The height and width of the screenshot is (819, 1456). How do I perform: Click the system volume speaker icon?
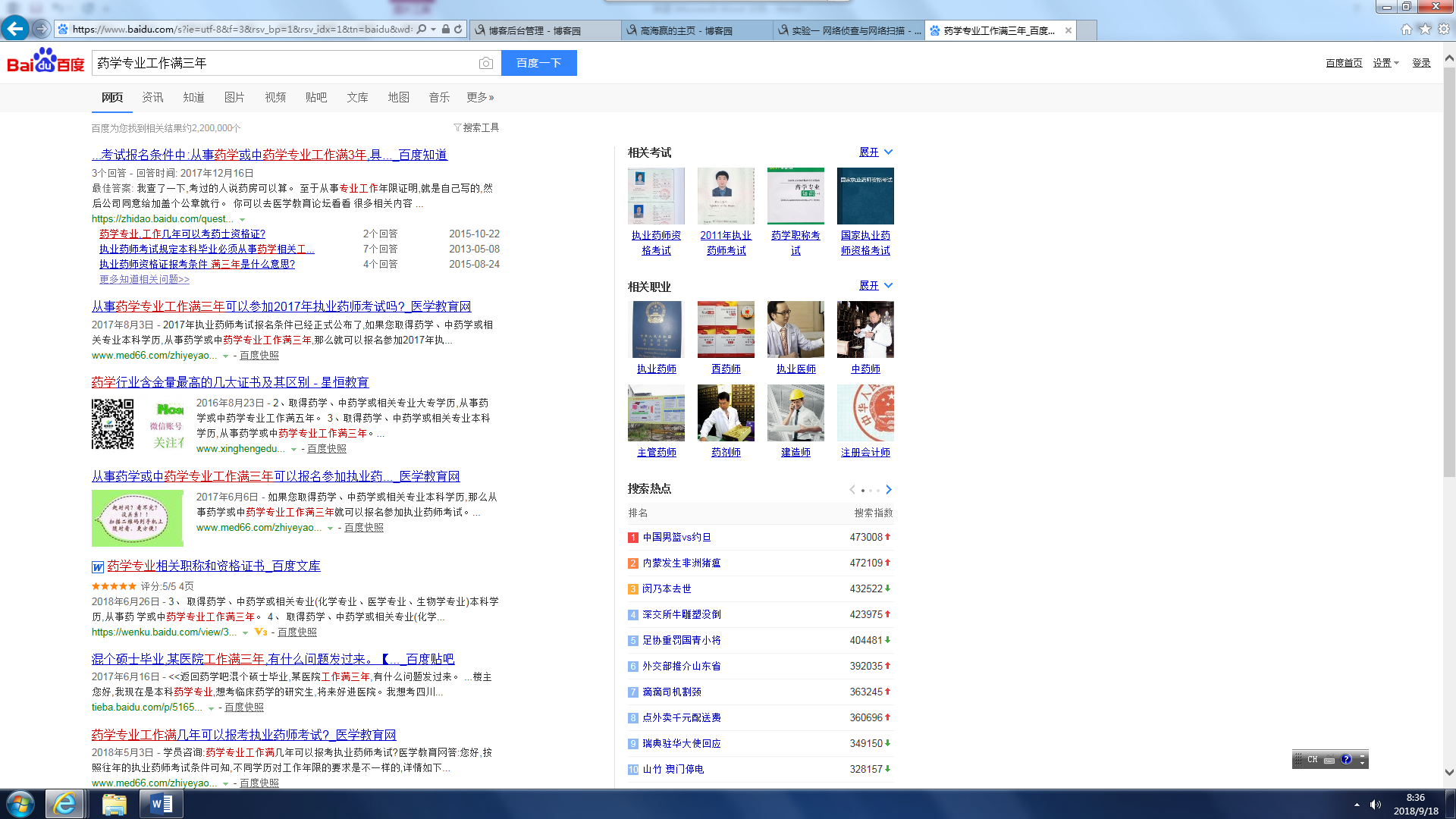pos(1375,805)
